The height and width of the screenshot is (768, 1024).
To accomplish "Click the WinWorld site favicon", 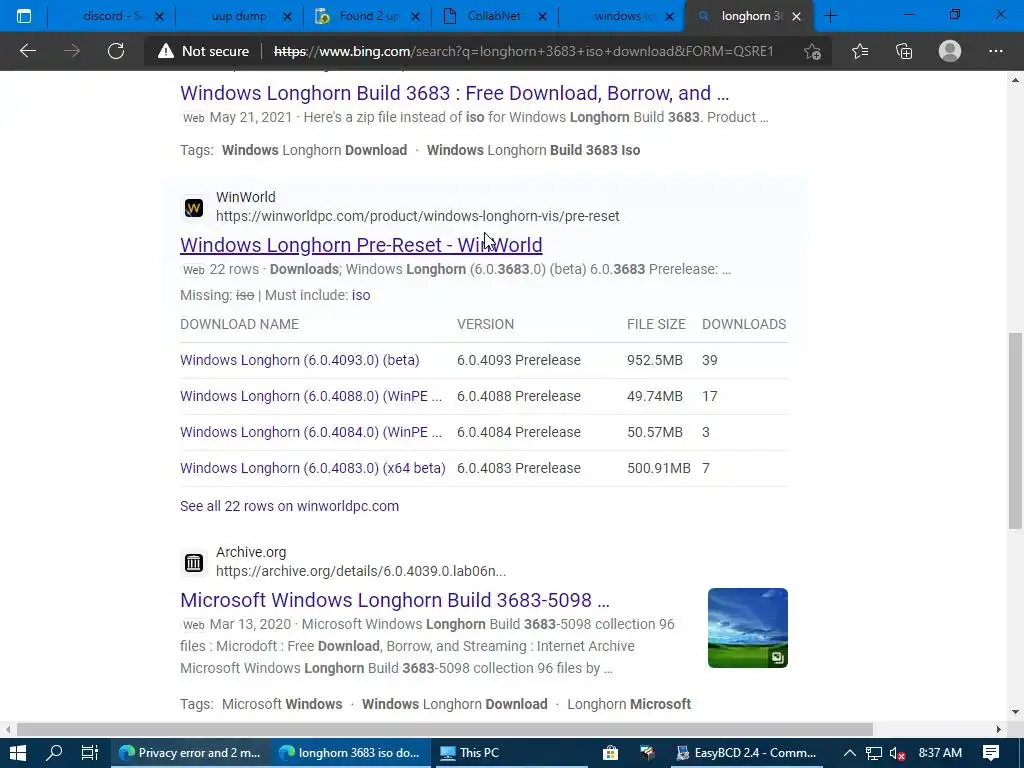I will [x=193, y=208].
